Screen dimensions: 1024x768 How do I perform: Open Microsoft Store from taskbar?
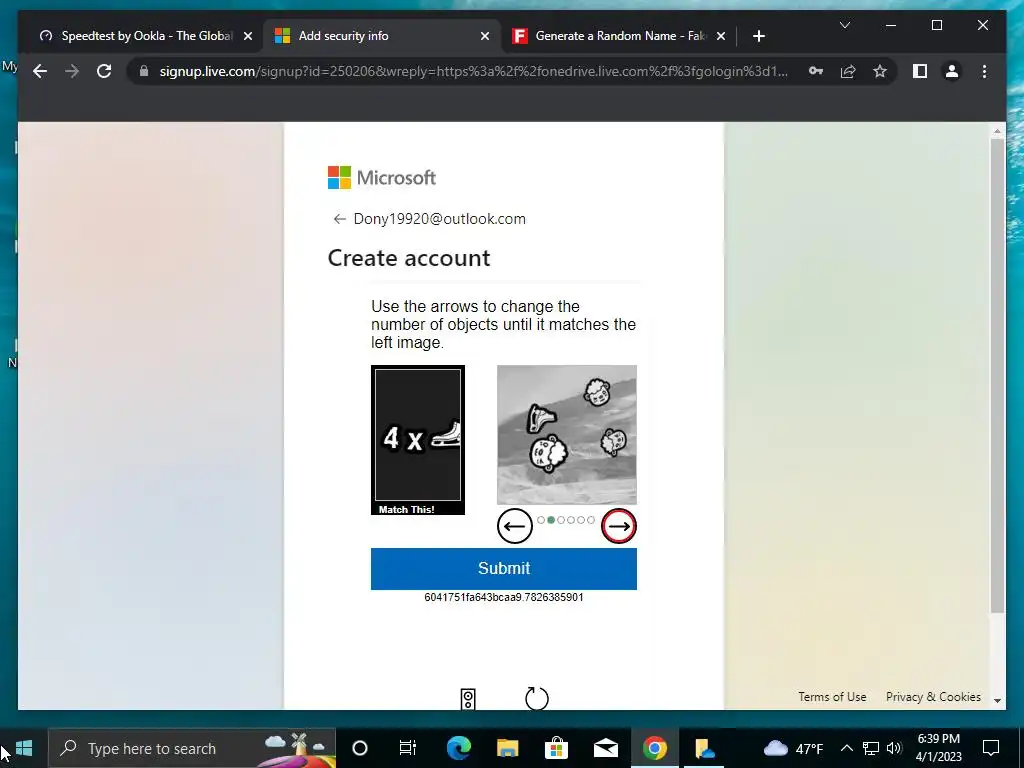(556, 748)
